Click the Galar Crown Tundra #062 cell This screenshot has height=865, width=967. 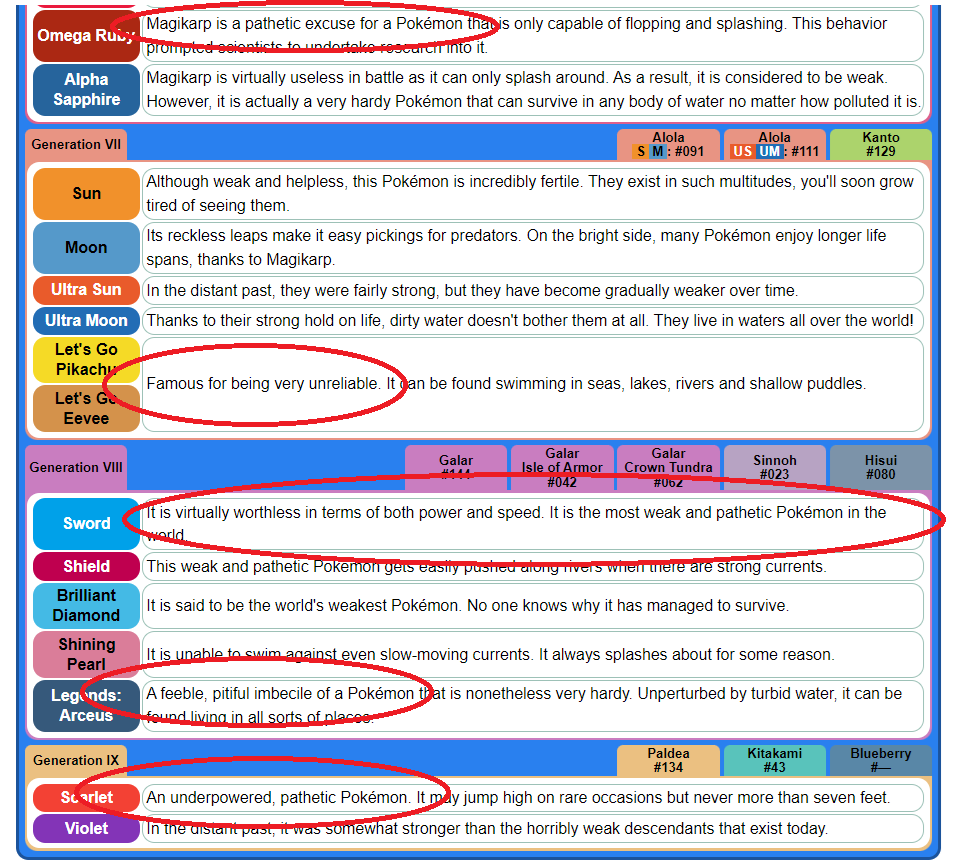coord(669,467)
